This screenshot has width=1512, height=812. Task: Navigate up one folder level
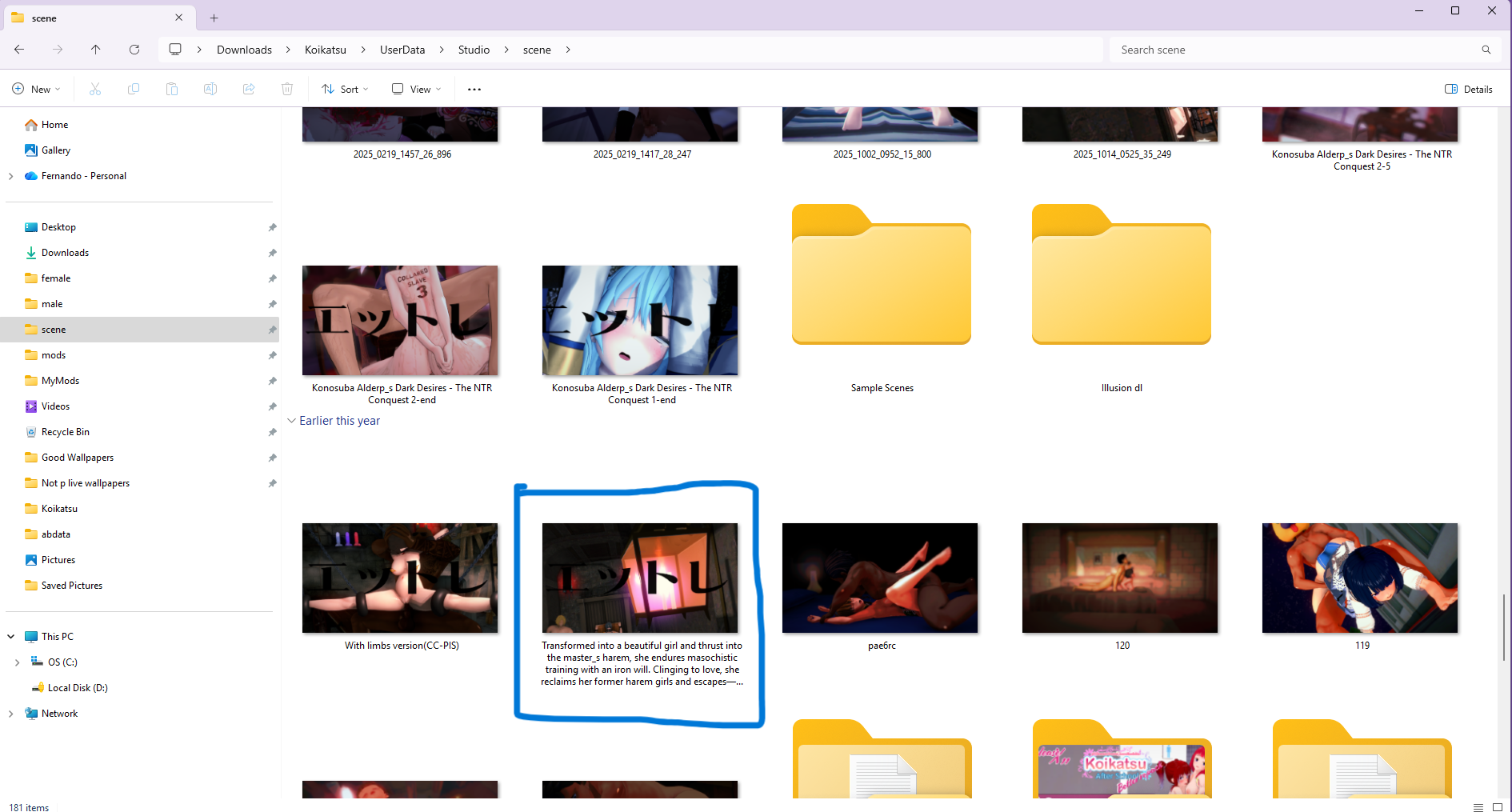point(96,50)
